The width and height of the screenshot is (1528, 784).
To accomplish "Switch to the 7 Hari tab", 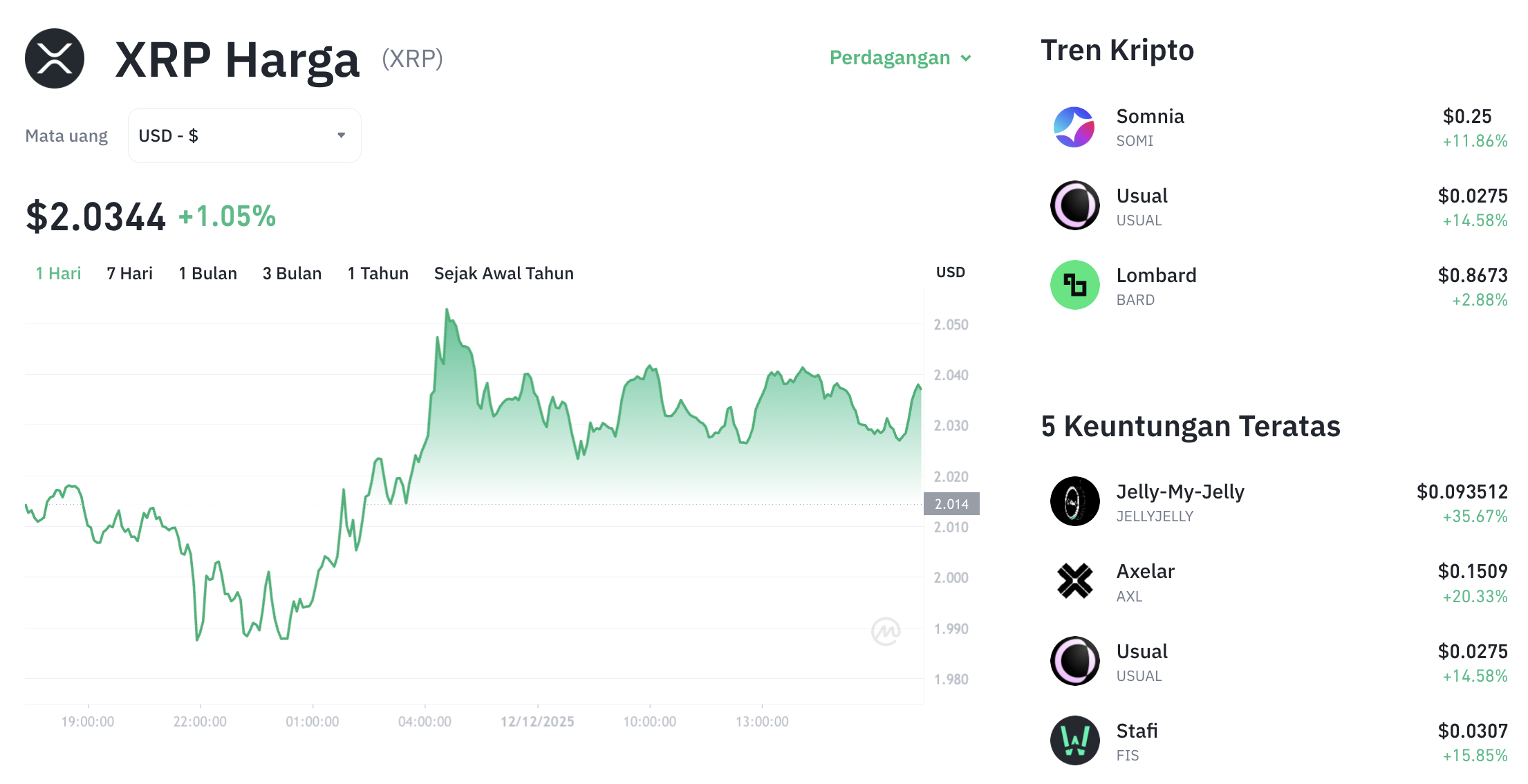I will click(129, 273).
